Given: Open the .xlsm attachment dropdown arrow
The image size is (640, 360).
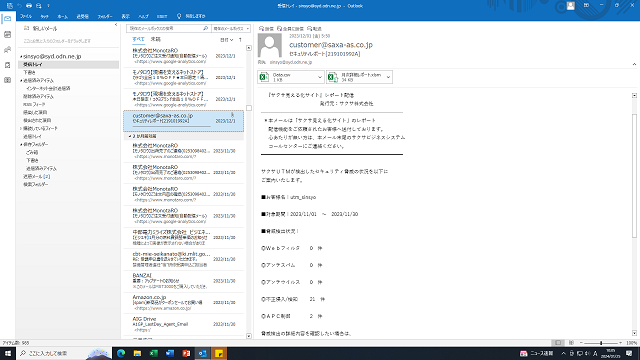Looking at the screenshot, I should point(388,77).
